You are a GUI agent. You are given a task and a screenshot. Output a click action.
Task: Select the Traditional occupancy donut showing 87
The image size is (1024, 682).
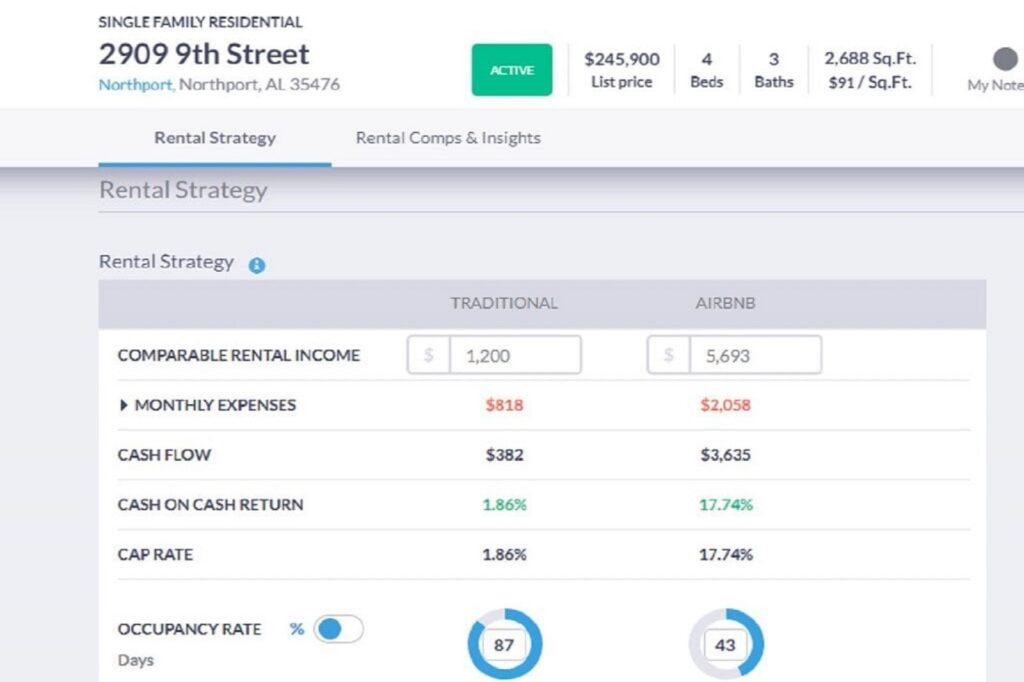pos(504,645)
